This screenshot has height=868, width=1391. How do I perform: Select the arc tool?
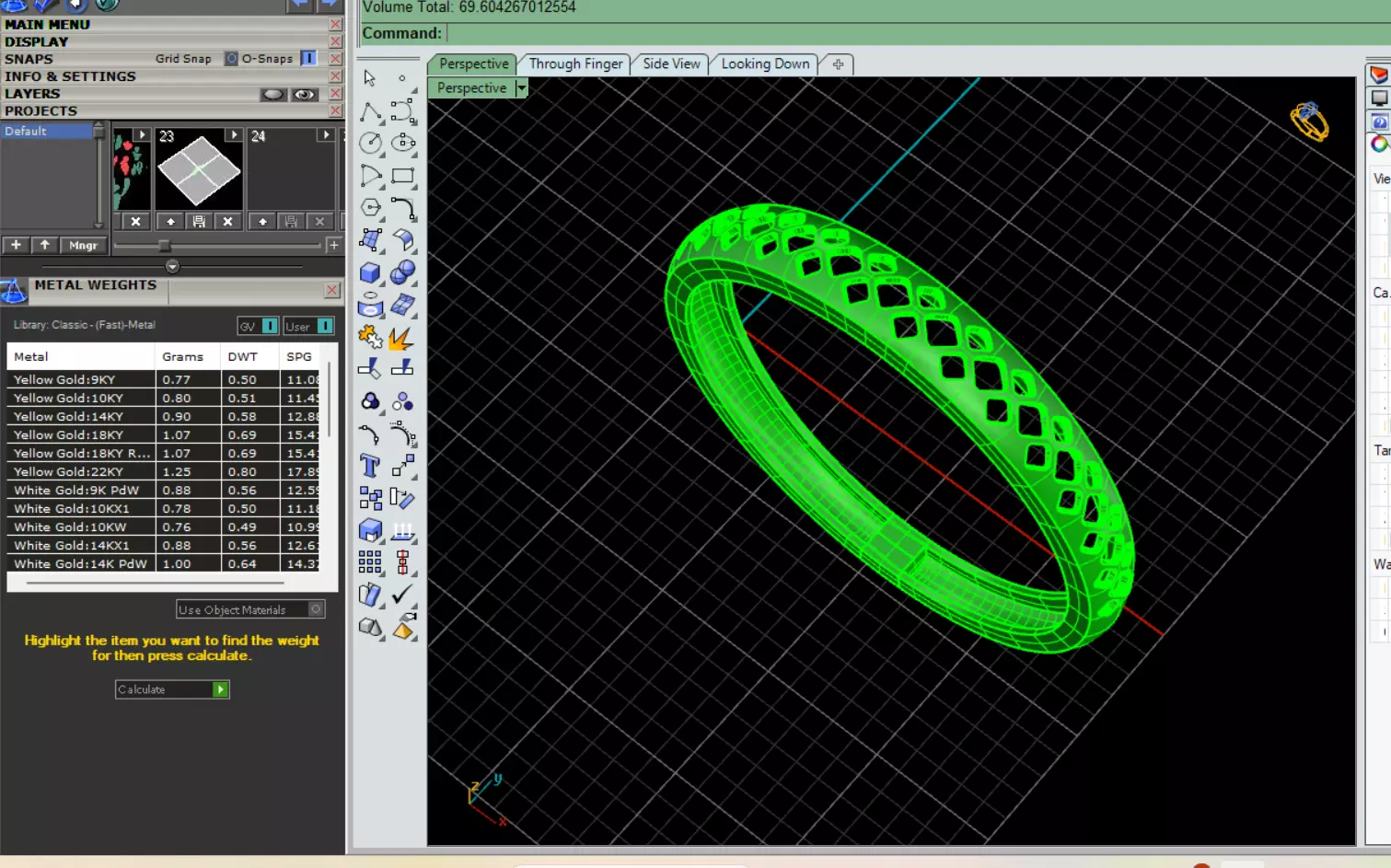pyautogui.click(x=370, y=176)
